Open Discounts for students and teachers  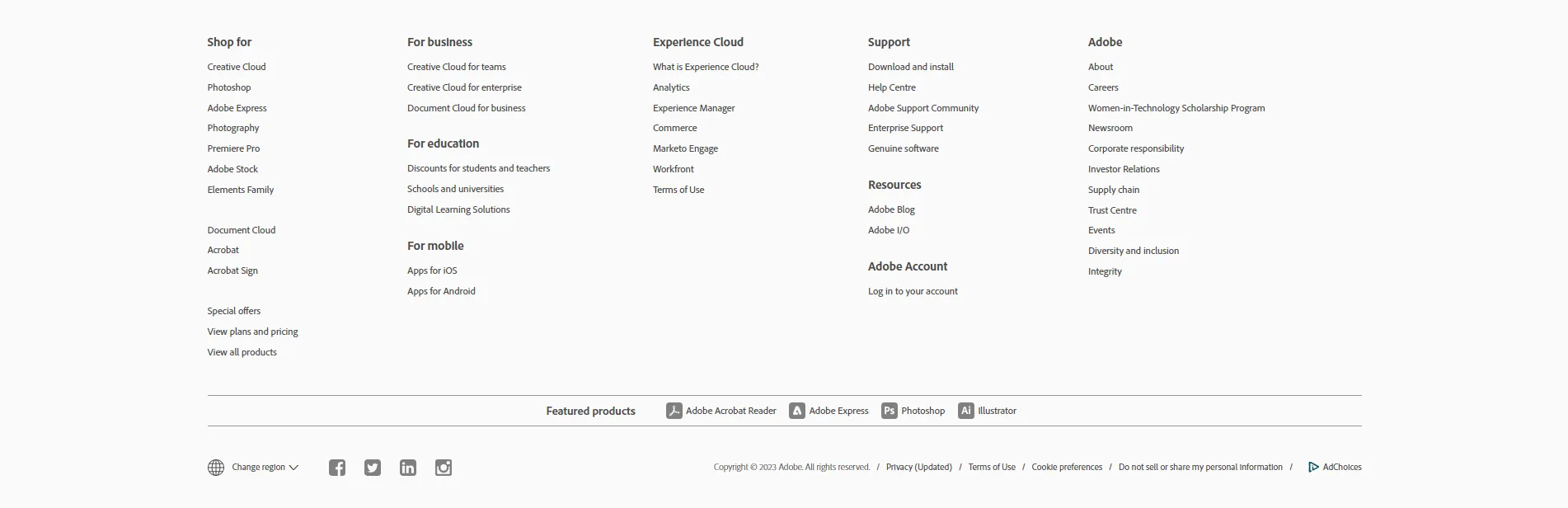click(x=478, y=168)
